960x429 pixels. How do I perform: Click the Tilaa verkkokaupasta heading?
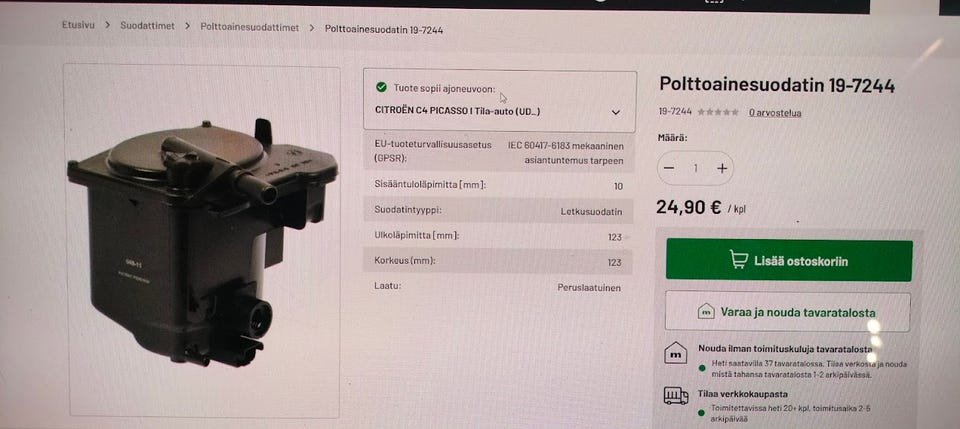[x=743, y=394]
